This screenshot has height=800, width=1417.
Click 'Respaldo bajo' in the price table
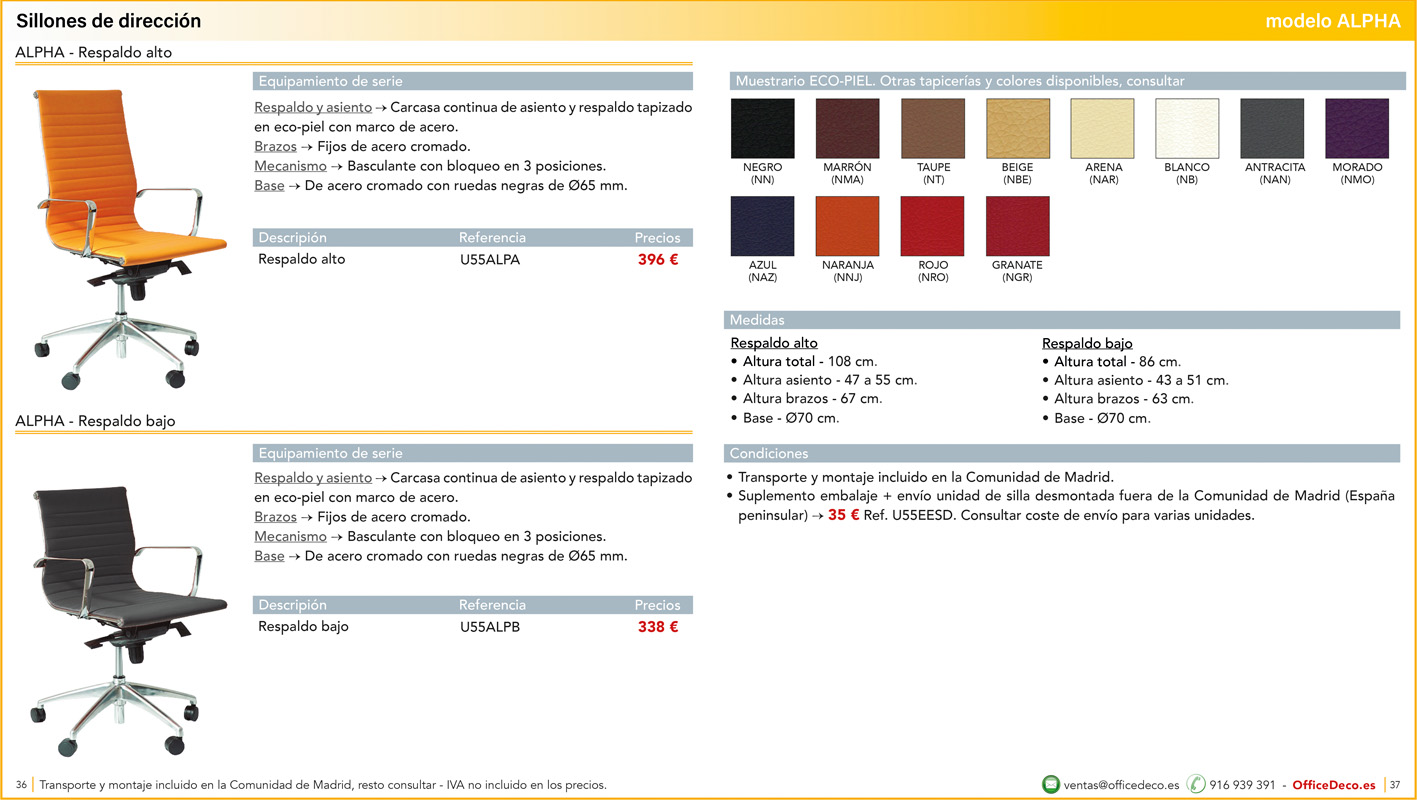[x=304, y=627]
